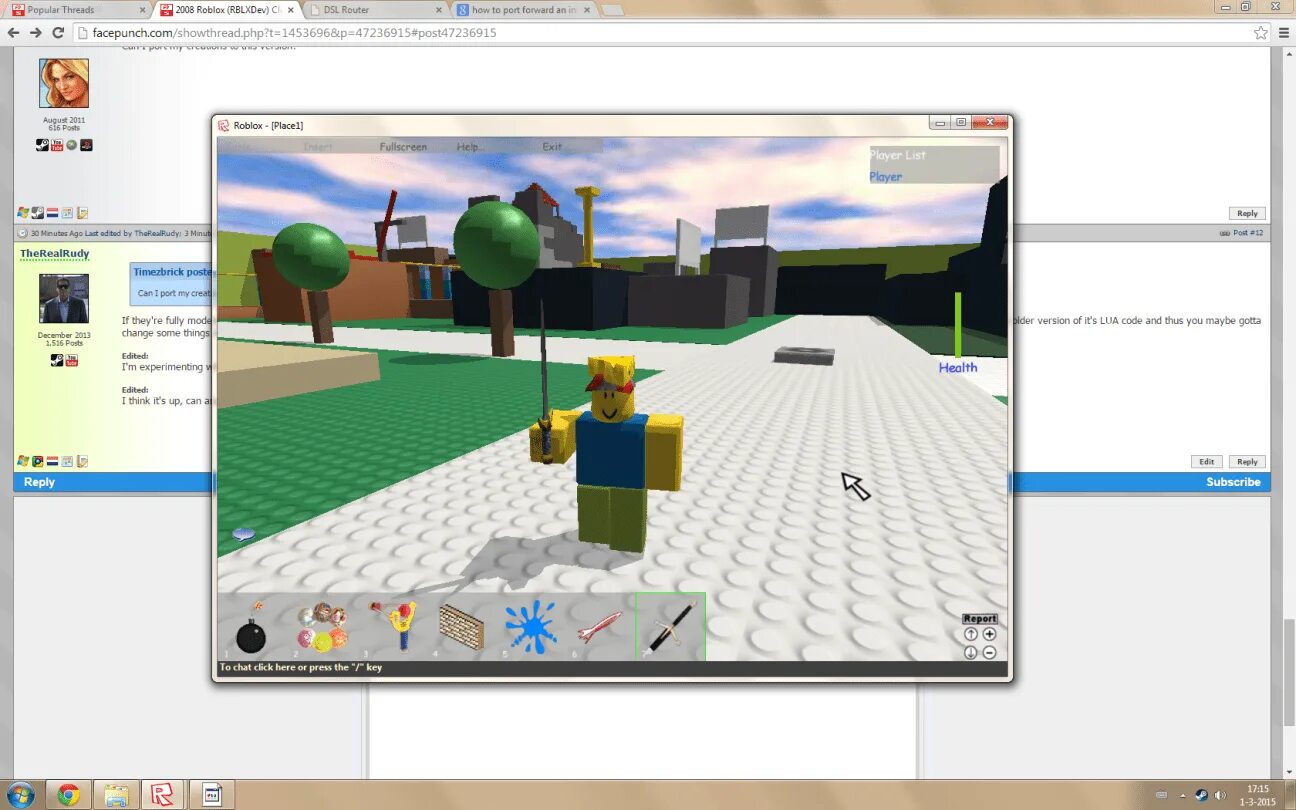Select the bomb tool in slot 1
Viewport: 1296px width, 810px height.
pyautogui.click(x=251, y=630)
